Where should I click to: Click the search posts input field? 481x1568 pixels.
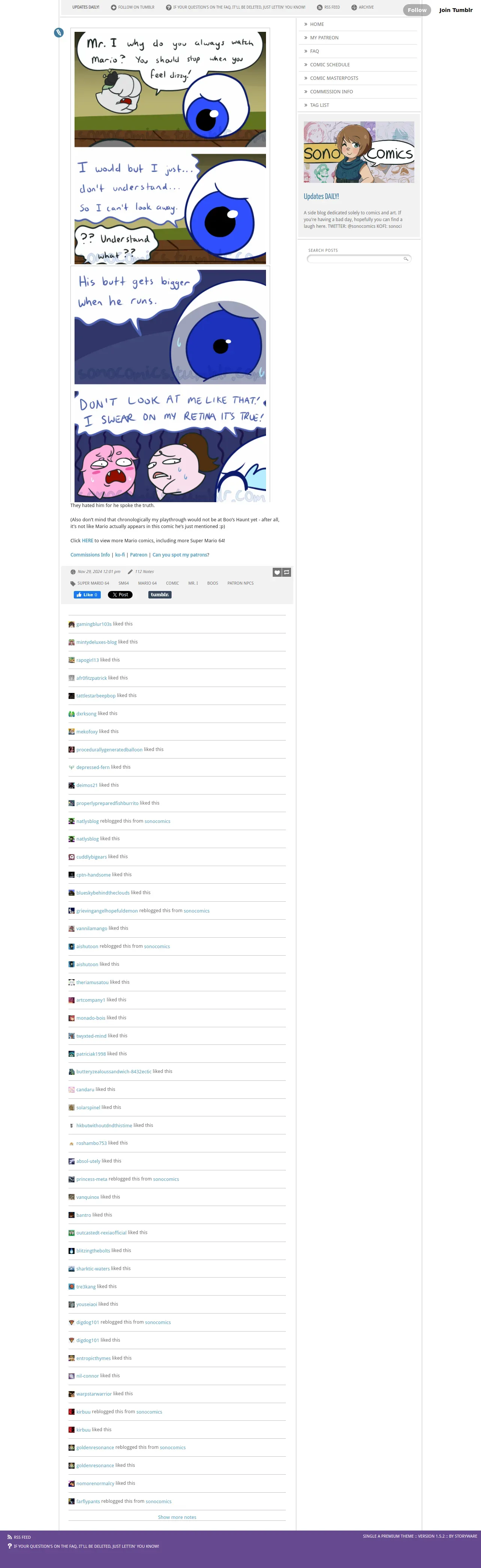359,259
